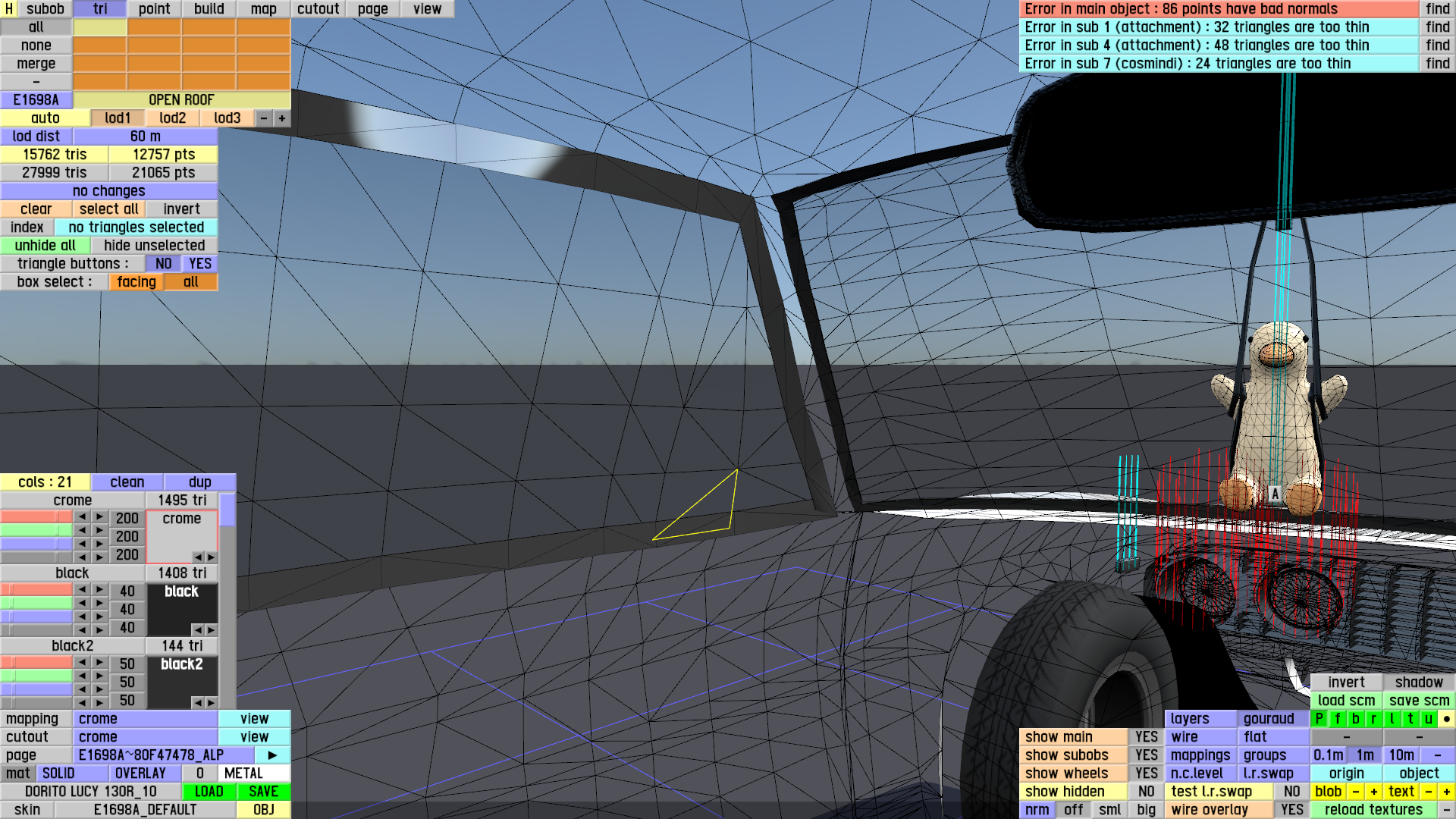Viewport: 1456px width, 819px height.
Task: Click the P layer toggle button
Action: (1319, 719)
